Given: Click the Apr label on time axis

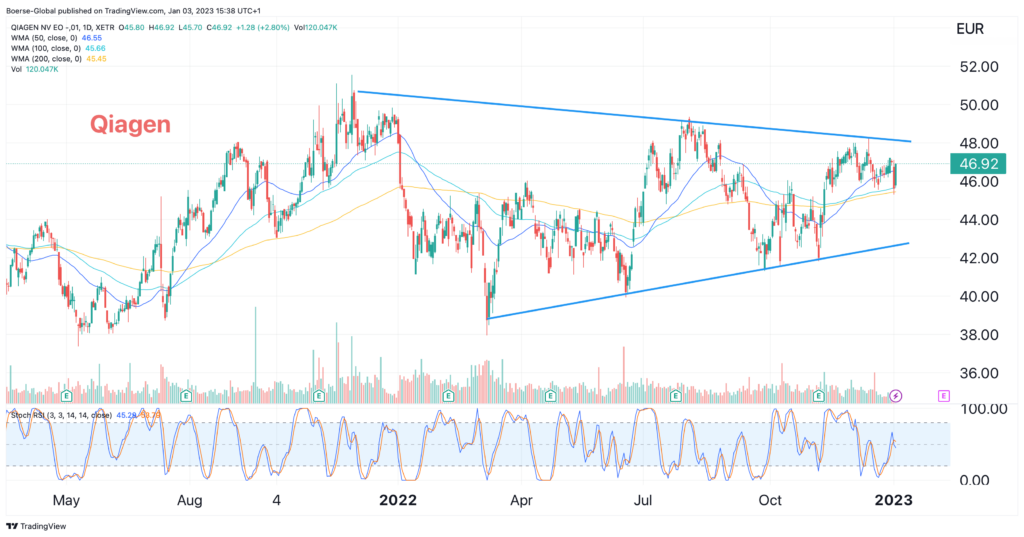Looking at the screenshot, I should pos(521,500).
